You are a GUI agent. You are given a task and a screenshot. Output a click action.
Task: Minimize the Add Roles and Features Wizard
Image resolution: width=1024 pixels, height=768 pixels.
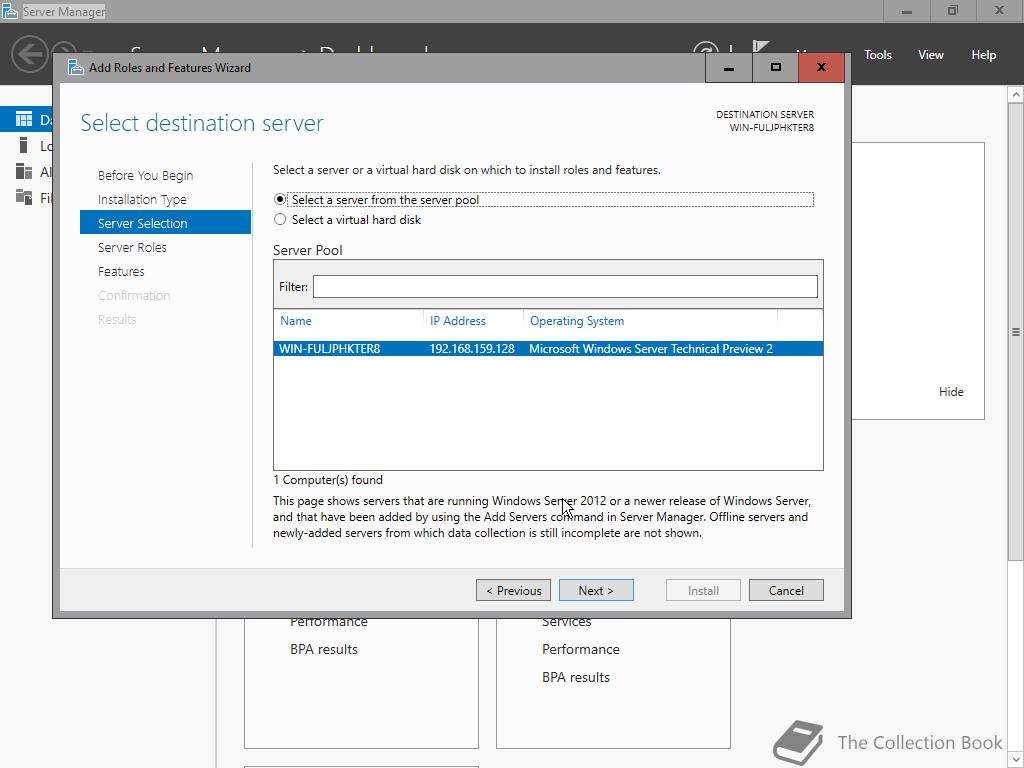729,68
